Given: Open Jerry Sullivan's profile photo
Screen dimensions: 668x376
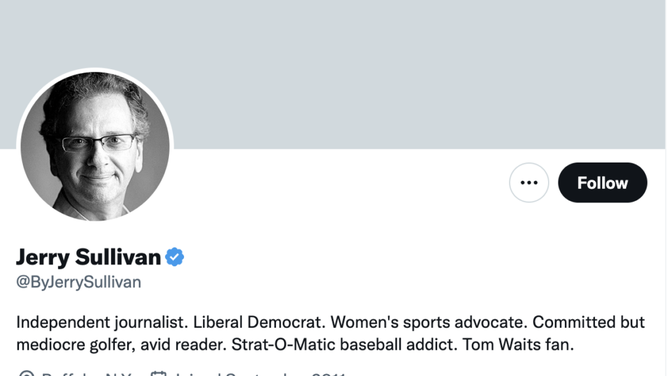Looking at the screenshot, I should point(95,146).
